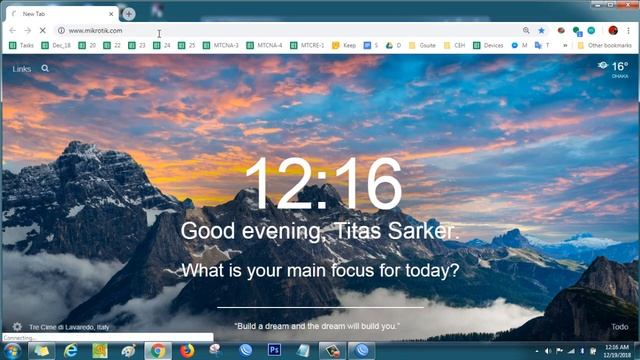Screen dimensions: 640x360
Task: Open the red profile avatar
Action: (613, 30)
